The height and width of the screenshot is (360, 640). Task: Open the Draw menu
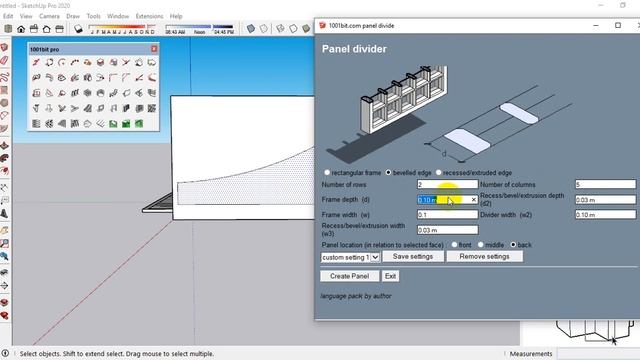click(x=73, y=16)
